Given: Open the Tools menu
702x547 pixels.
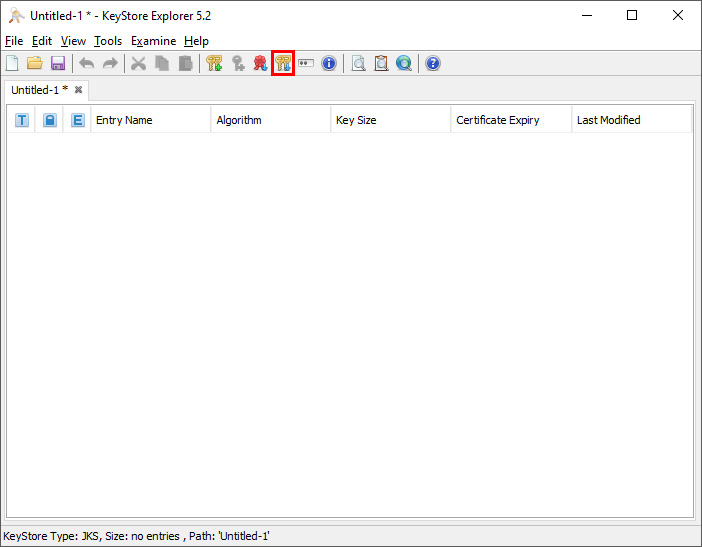Looking at the screenshot, I should (108, 41).
